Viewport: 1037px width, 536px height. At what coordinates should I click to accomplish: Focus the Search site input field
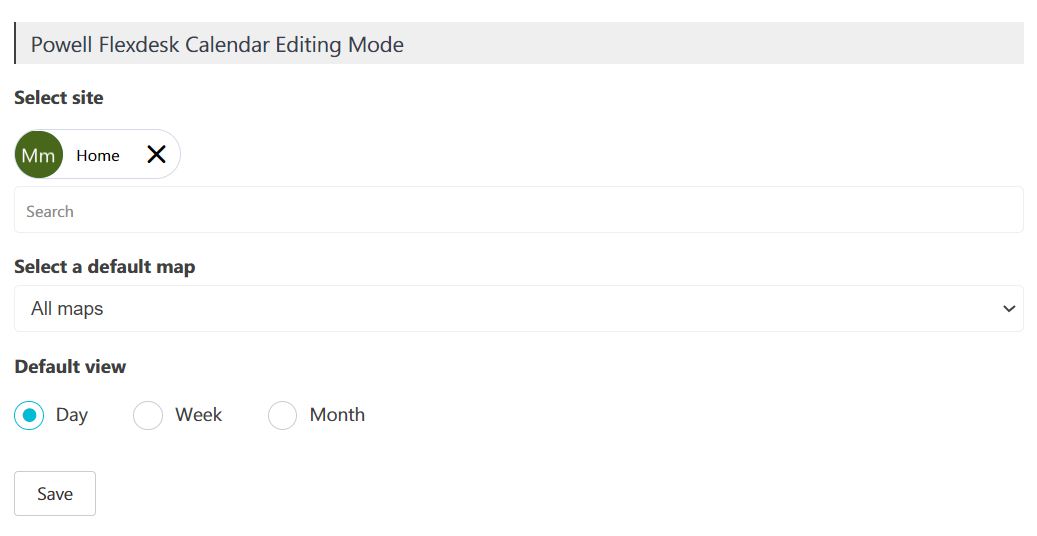tap(518, 210)
